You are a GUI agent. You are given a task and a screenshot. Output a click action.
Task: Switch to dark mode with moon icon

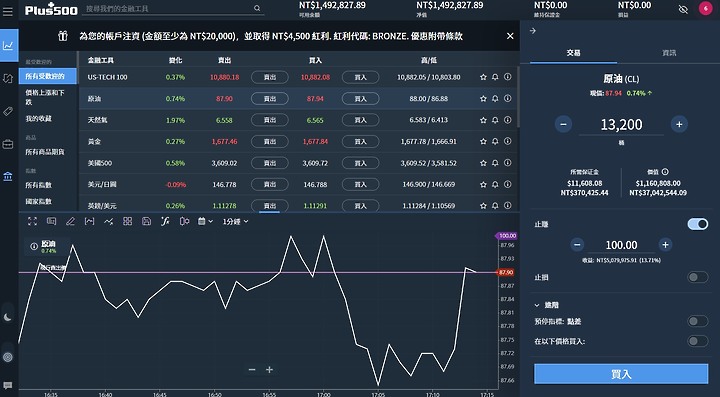click(8, 317)
